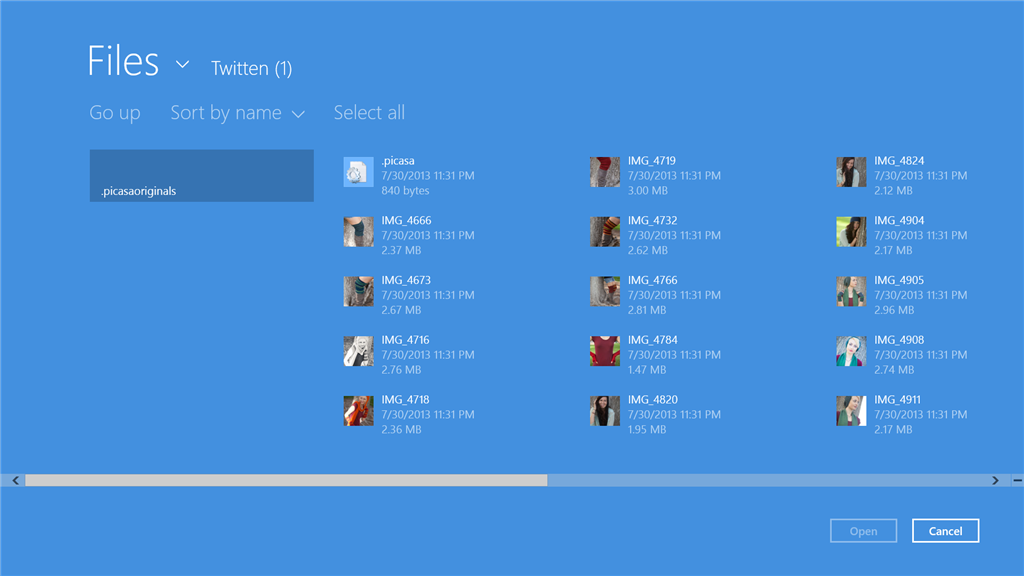Viewport: 1024px width, 576px height.
Task: Click the Open button
Action: [863, 531]
